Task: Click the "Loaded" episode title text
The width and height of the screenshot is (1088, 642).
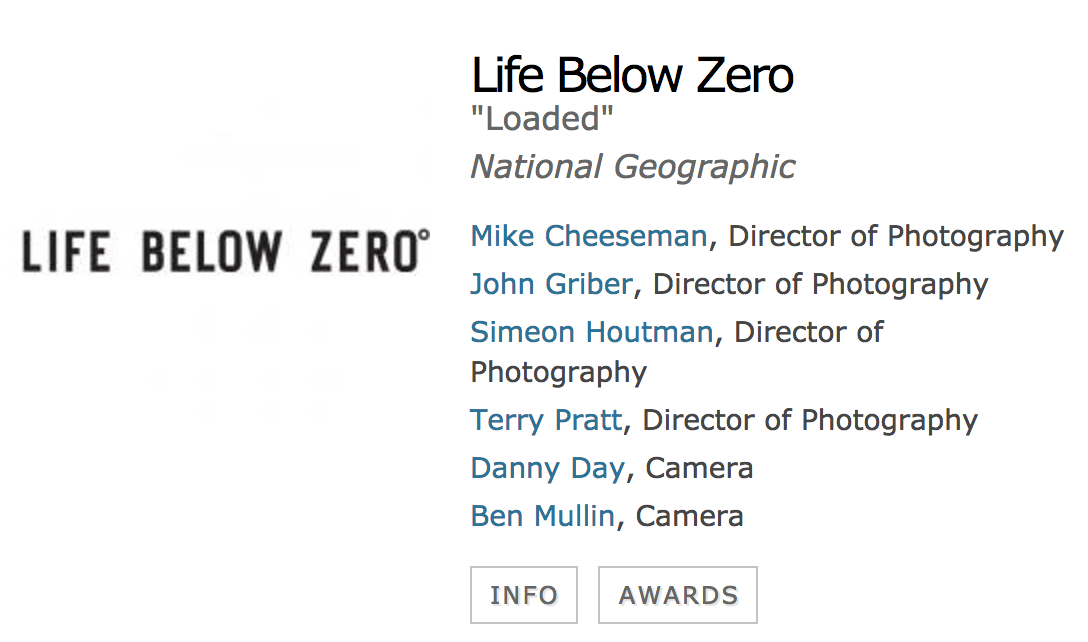Action: pos(542,119)
